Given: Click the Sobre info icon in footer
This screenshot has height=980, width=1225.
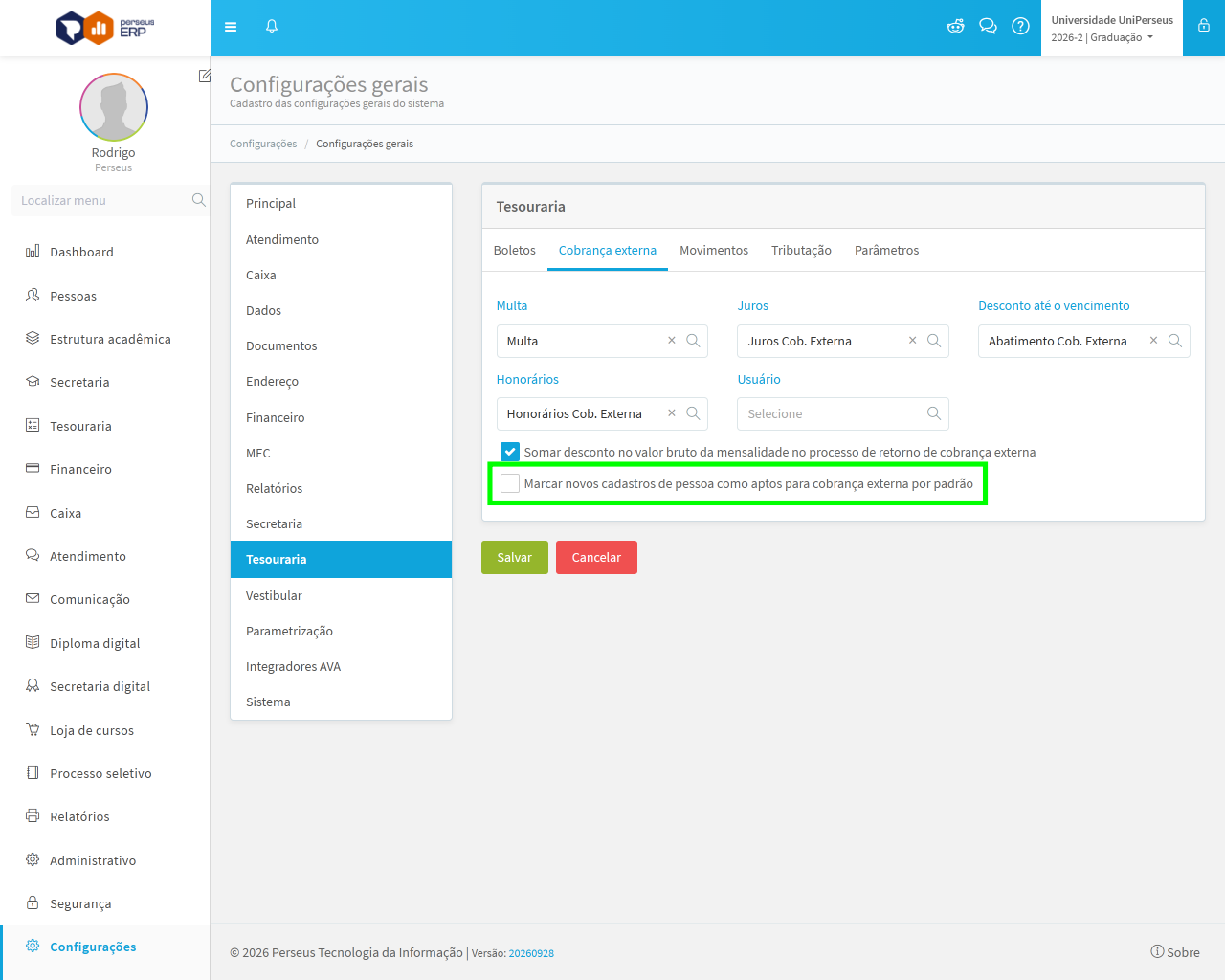Looking at the screenshot, I should tap(1157, 951).
